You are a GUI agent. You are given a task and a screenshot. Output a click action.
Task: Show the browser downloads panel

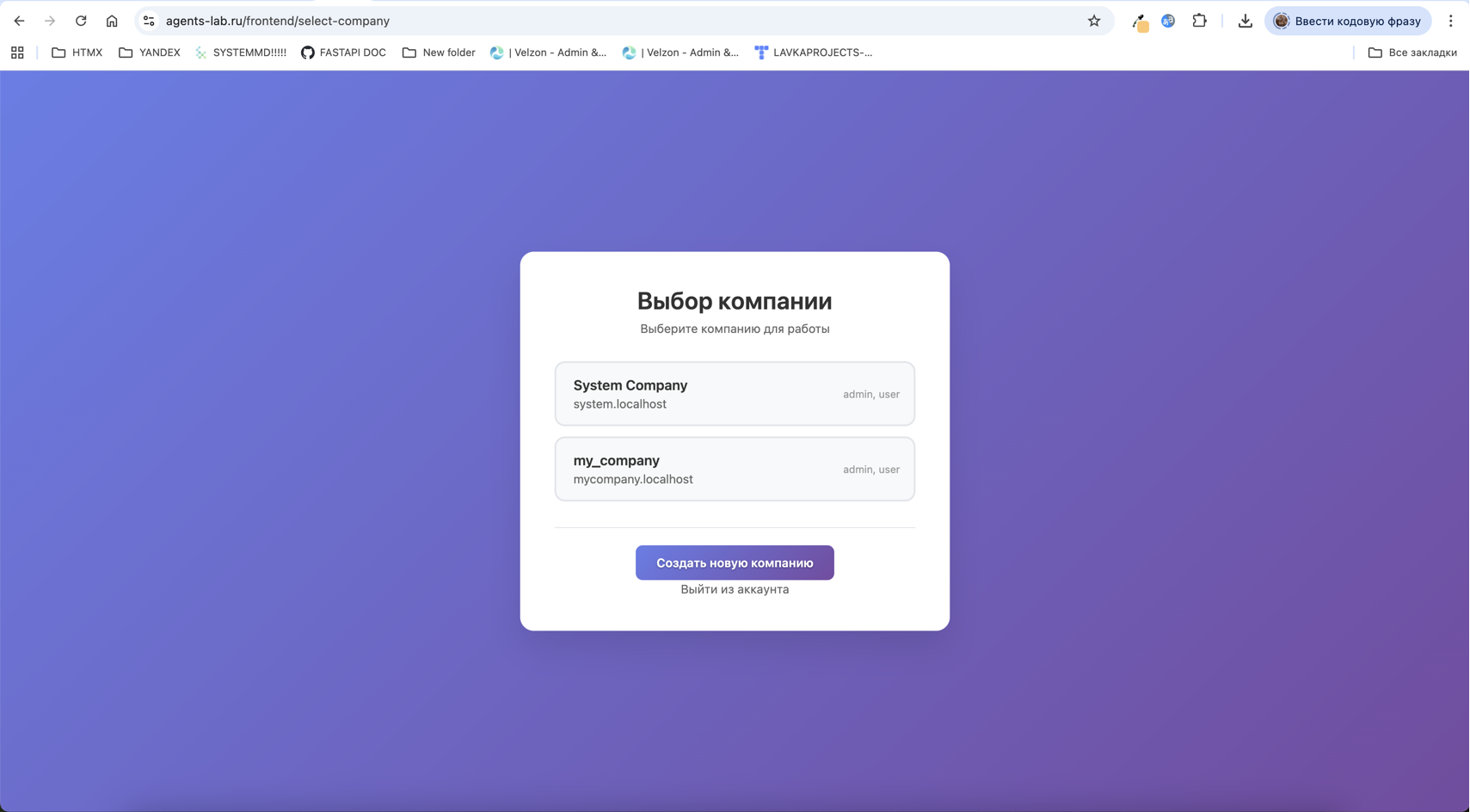[1245, 21]
